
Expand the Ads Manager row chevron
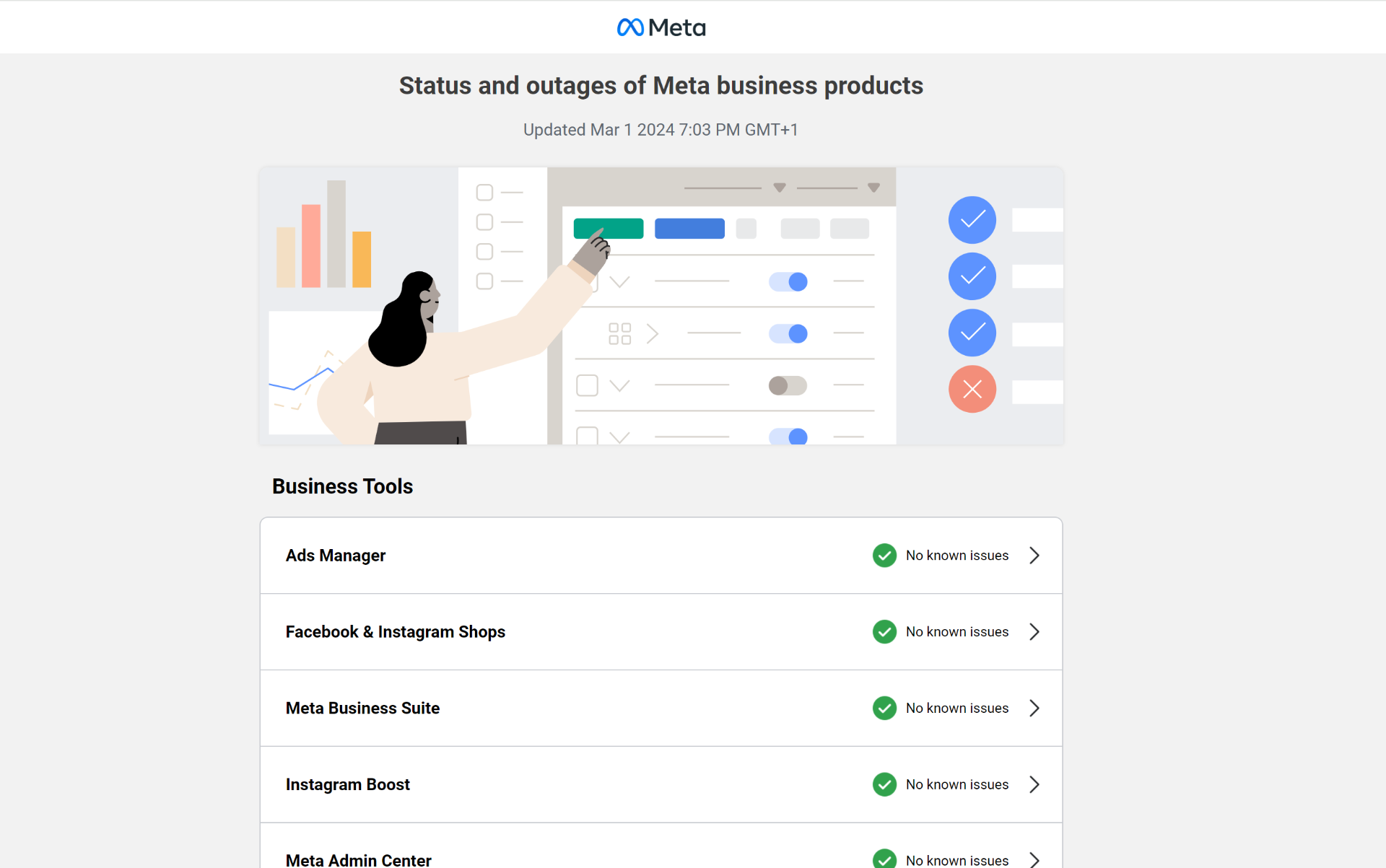tap(1034, 556)
